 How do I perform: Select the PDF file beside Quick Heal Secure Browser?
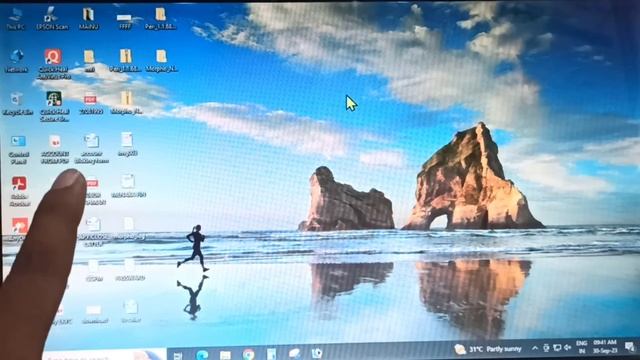pyautogui.click(x=91, y=104)
